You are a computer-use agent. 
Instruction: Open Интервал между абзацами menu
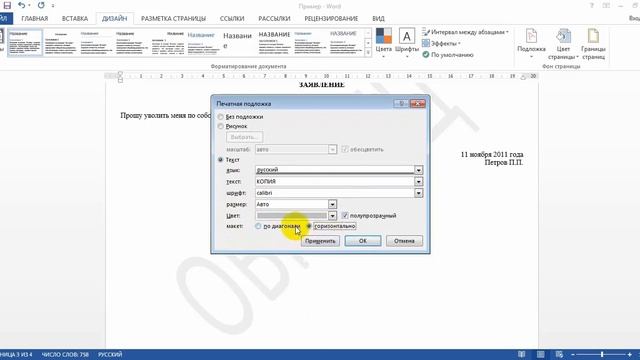pos(465,32)
